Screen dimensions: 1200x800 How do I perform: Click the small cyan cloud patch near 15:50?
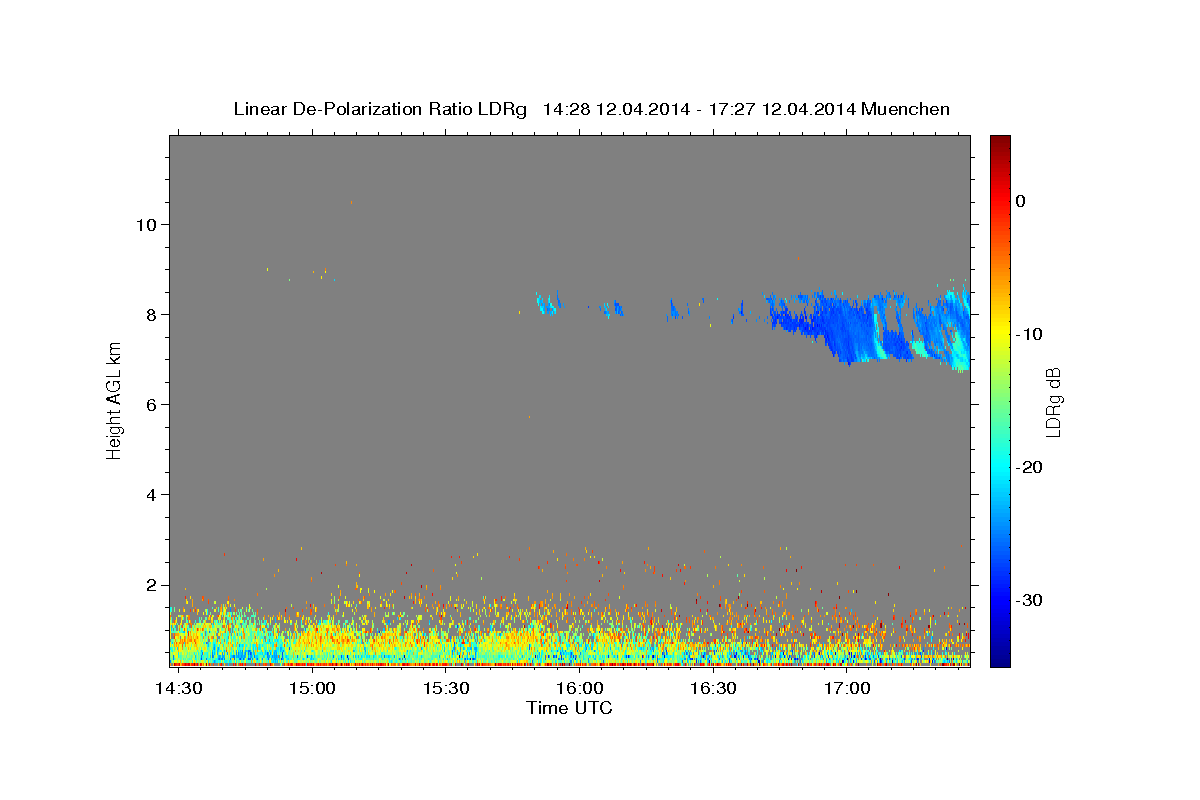point(547,303)
